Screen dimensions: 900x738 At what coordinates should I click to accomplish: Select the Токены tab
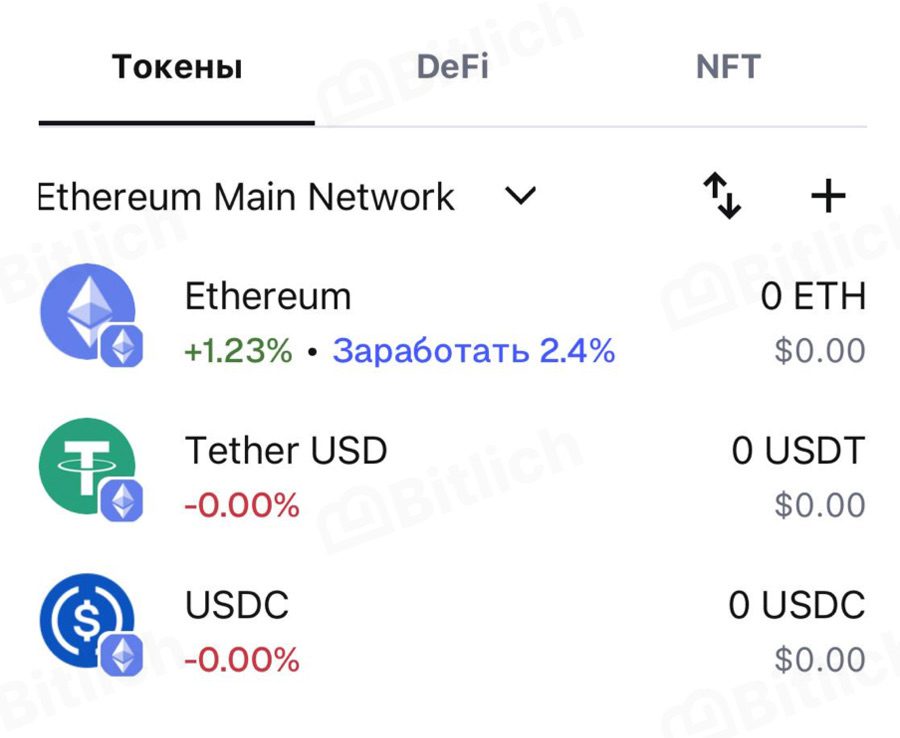pos(177,67)
